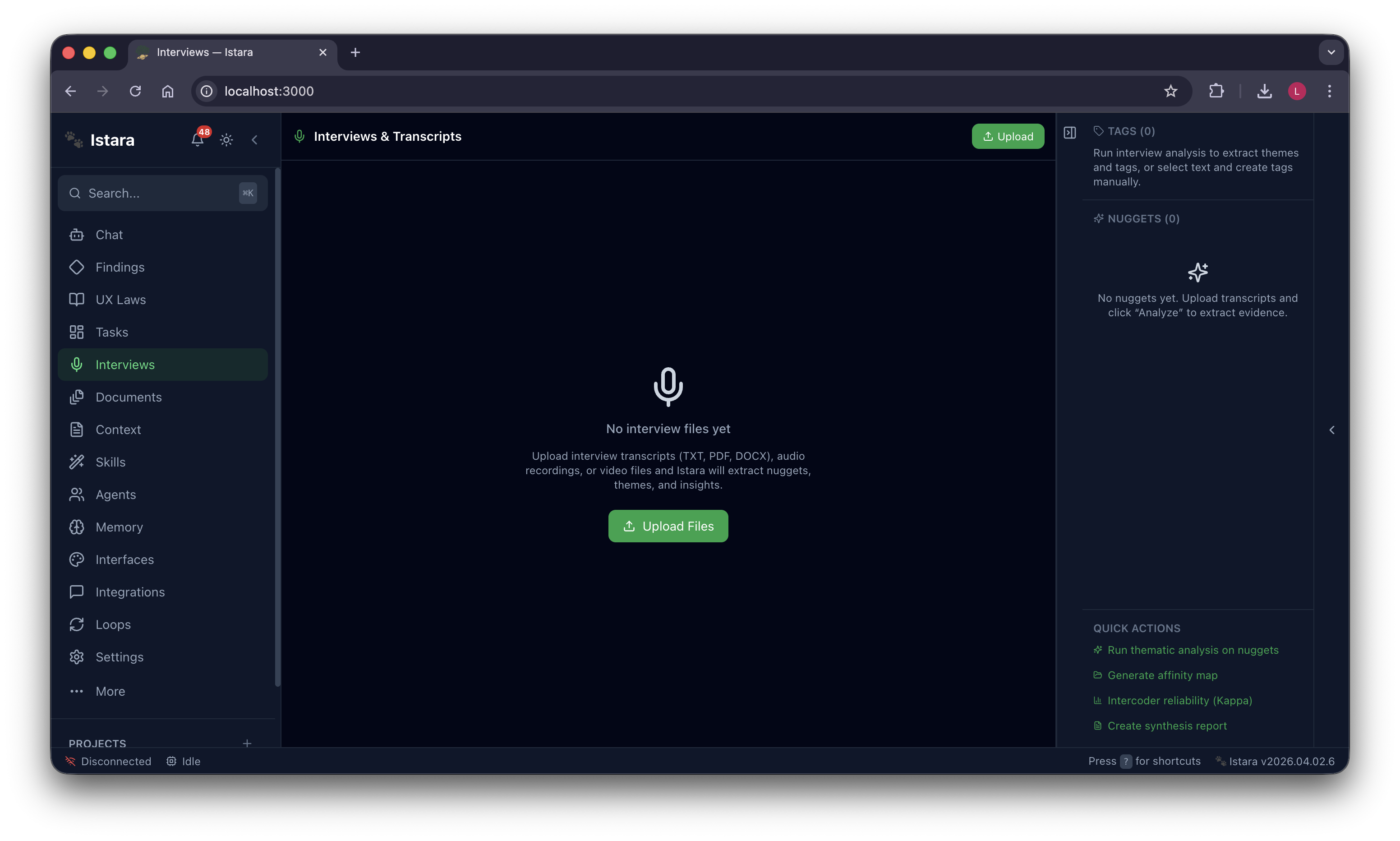Open the notifications bell with 48 badge
Screen dimensions: 1400x841
coord(197,139)
